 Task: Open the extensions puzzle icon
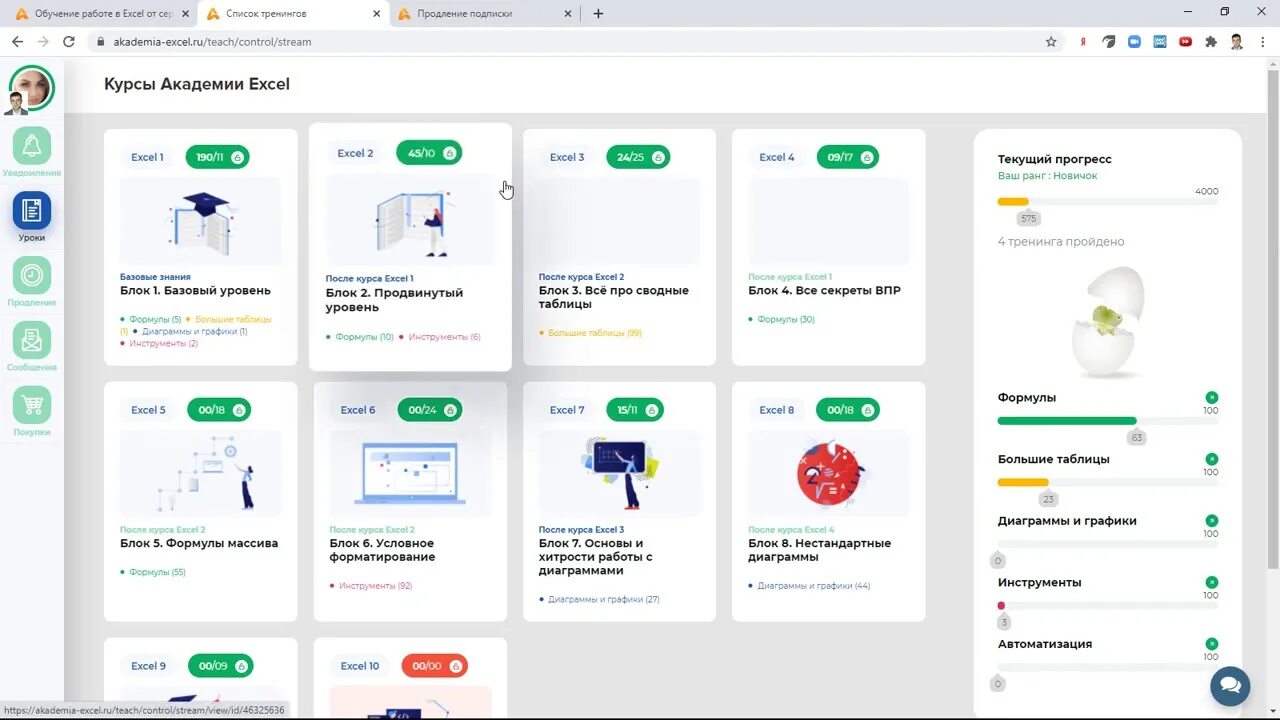coord(1211,42)
